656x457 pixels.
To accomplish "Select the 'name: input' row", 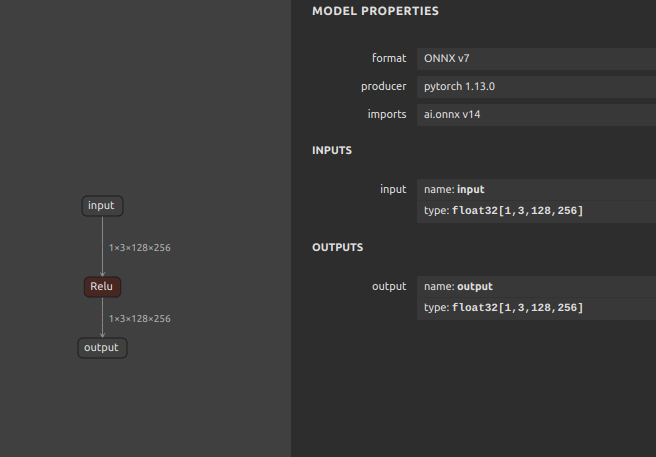I will click(x=536, y=190).
